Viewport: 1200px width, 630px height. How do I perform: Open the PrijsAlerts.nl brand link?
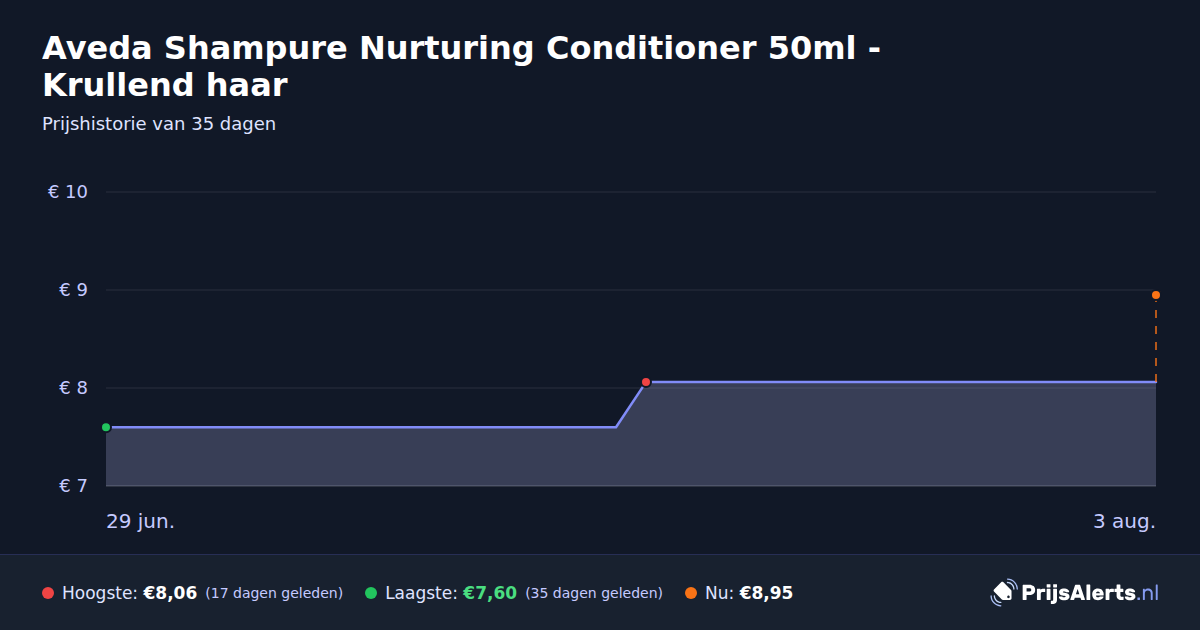pos(1075,593)
